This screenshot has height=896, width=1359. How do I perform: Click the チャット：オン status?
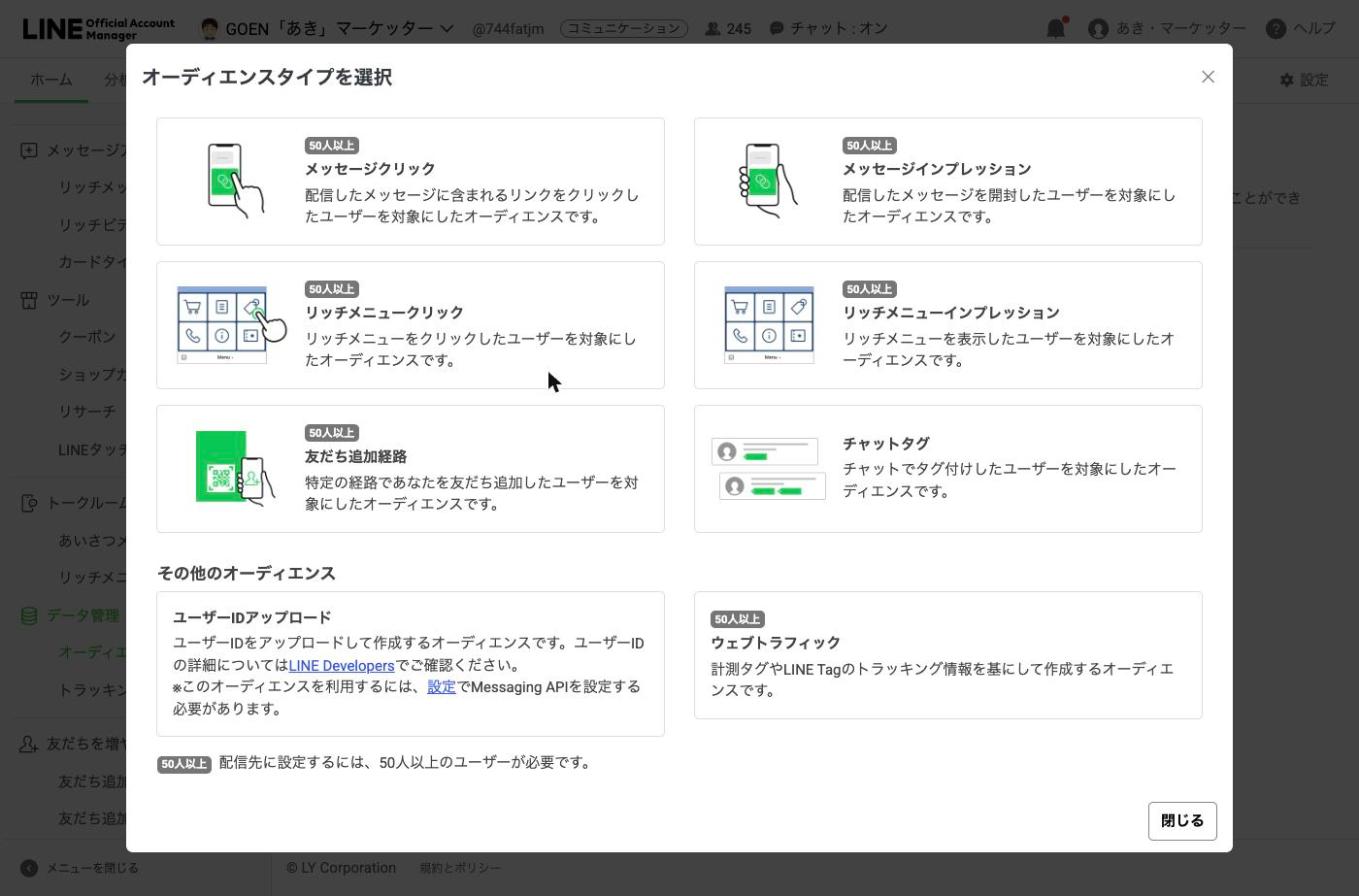(828, 28)
